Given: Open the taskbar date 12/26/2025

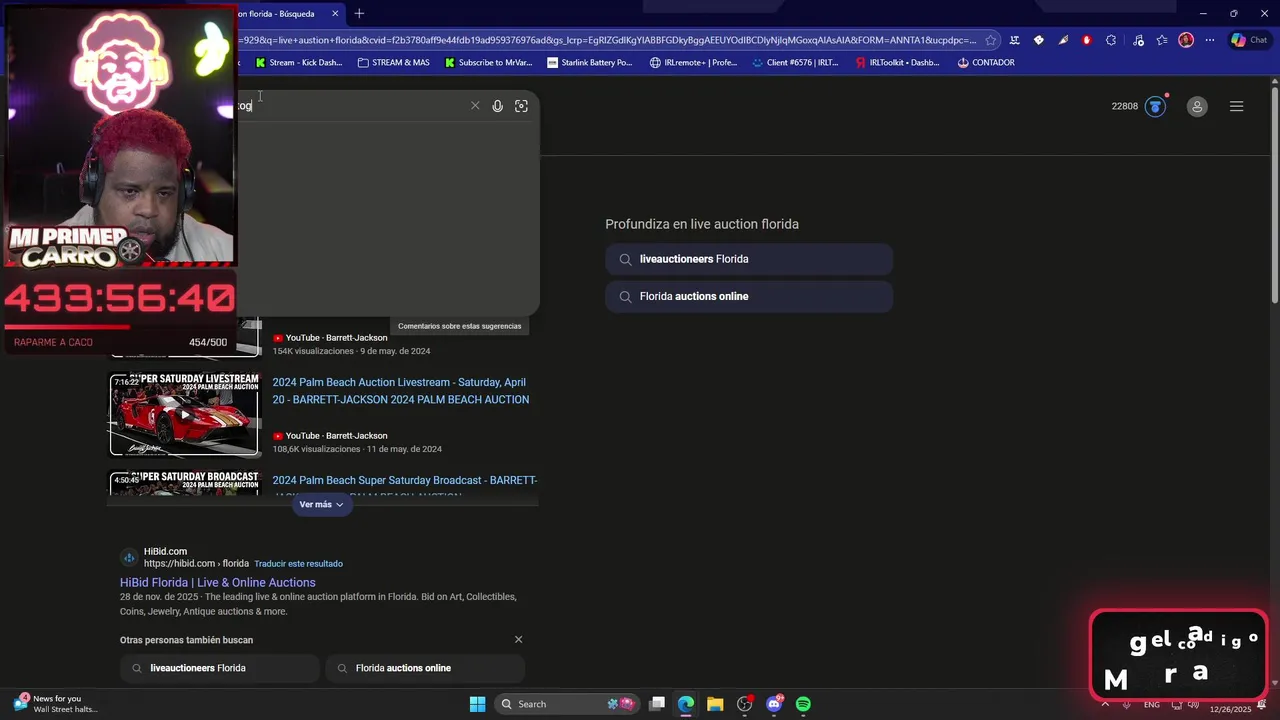Looking at the screenshot, I should point(1230,709).
